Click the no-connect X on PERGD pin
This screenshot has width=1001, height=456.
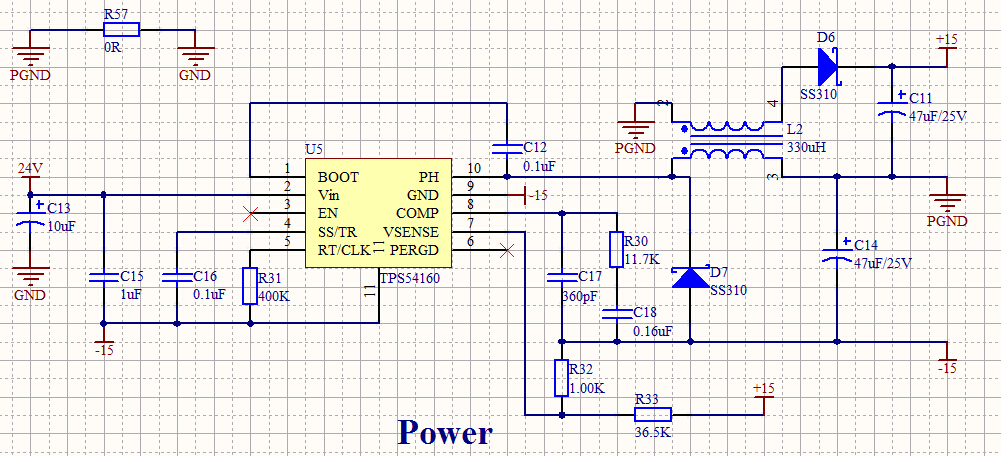[x=506, y=250]
